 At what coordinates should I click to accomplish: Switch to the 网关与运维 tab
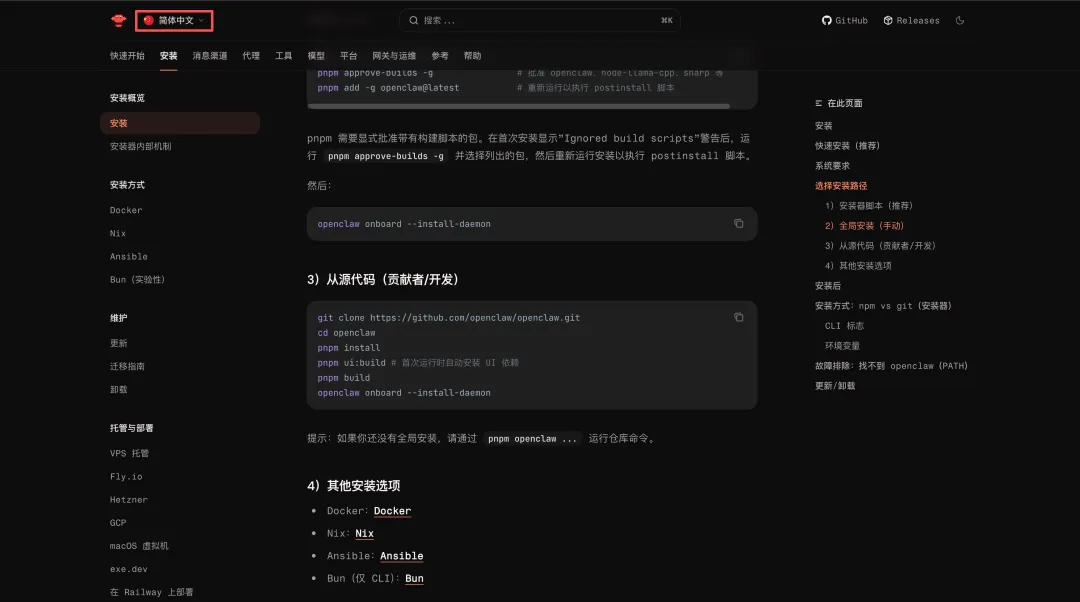point(394,56)
